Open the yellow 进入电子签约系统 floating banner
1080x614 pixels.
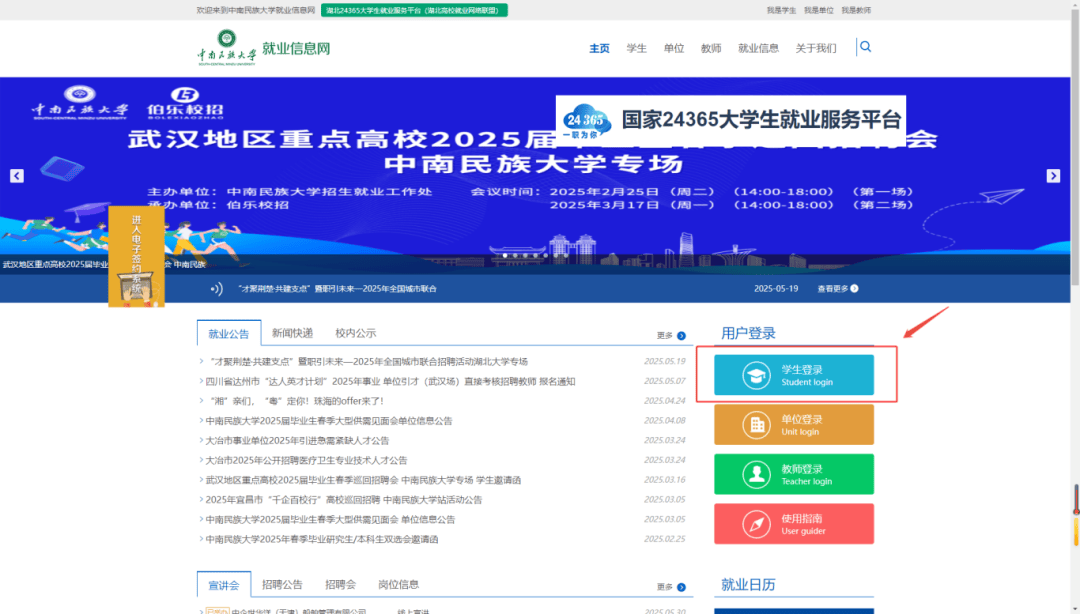[x=136, y=256]
